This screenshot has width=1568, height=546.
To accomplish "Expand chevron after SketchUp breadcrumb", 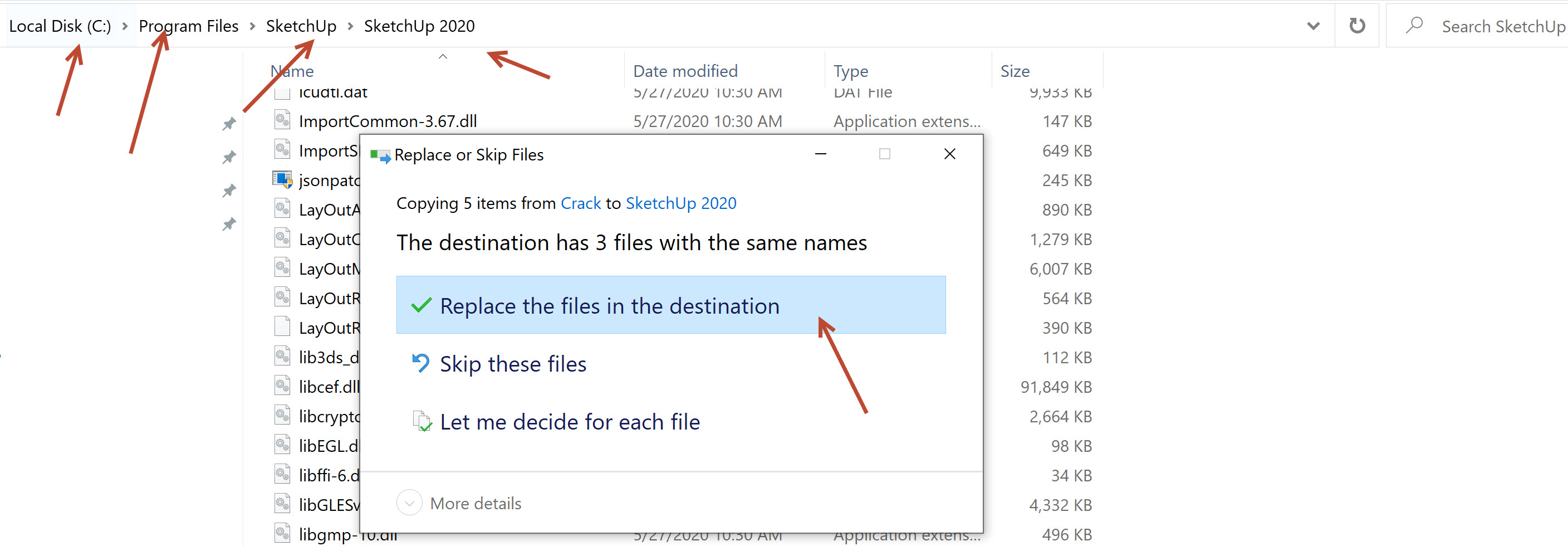I will point(350,26).
